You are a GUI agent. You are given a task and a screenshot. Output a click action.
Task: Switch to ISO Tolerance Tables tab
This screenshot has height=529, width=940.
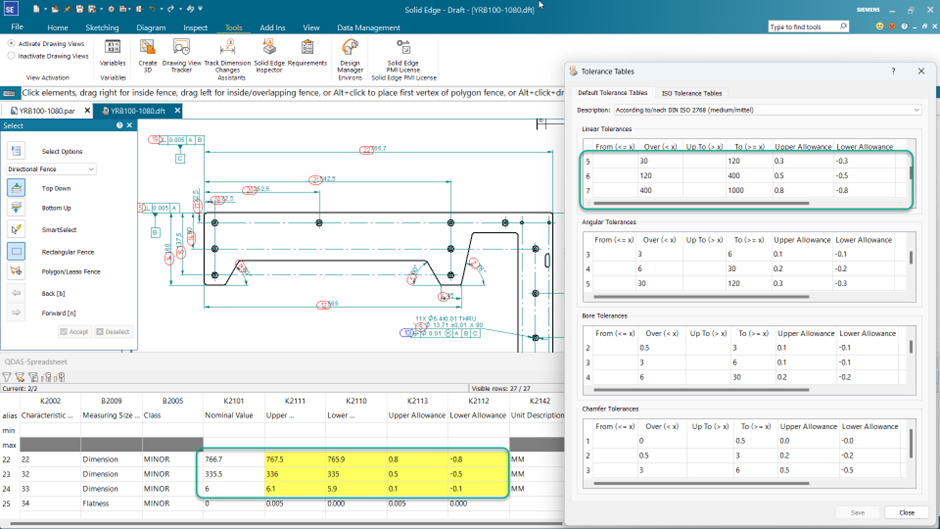click(x=691, y=94)
